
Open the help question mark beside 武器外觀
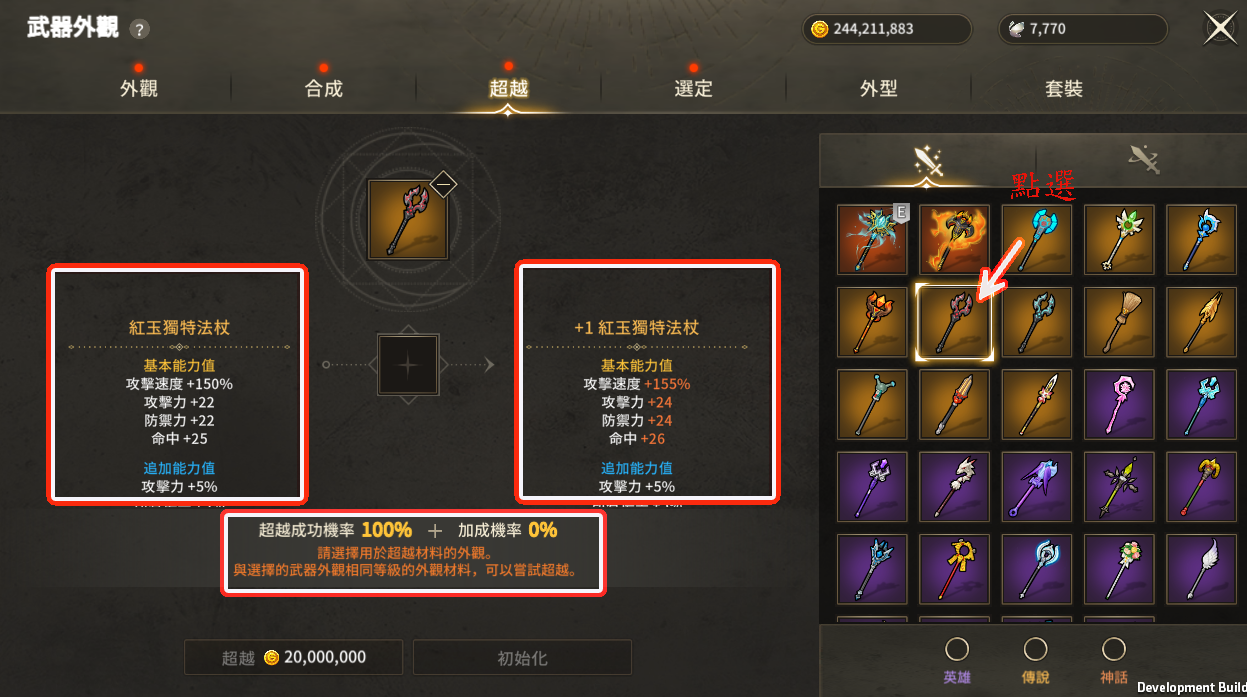(x=140, y=29)
